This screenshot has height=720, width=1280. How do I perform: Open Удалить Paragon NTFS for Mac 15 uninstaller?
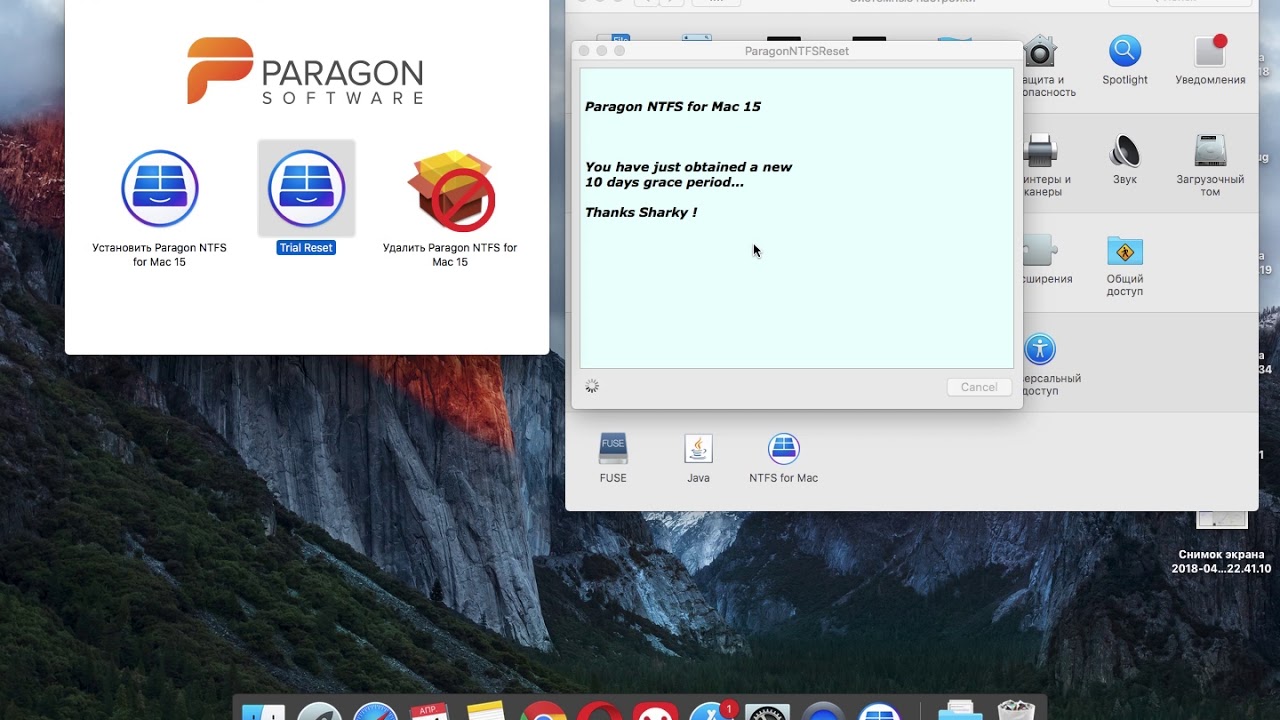[x=450, y=190]
